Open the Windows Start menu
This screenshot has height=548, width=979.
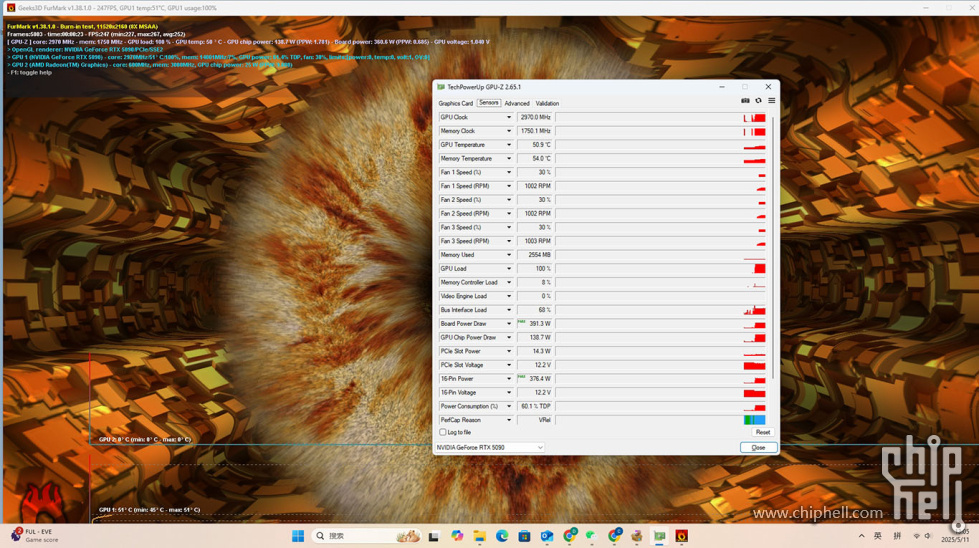[298, 536]
